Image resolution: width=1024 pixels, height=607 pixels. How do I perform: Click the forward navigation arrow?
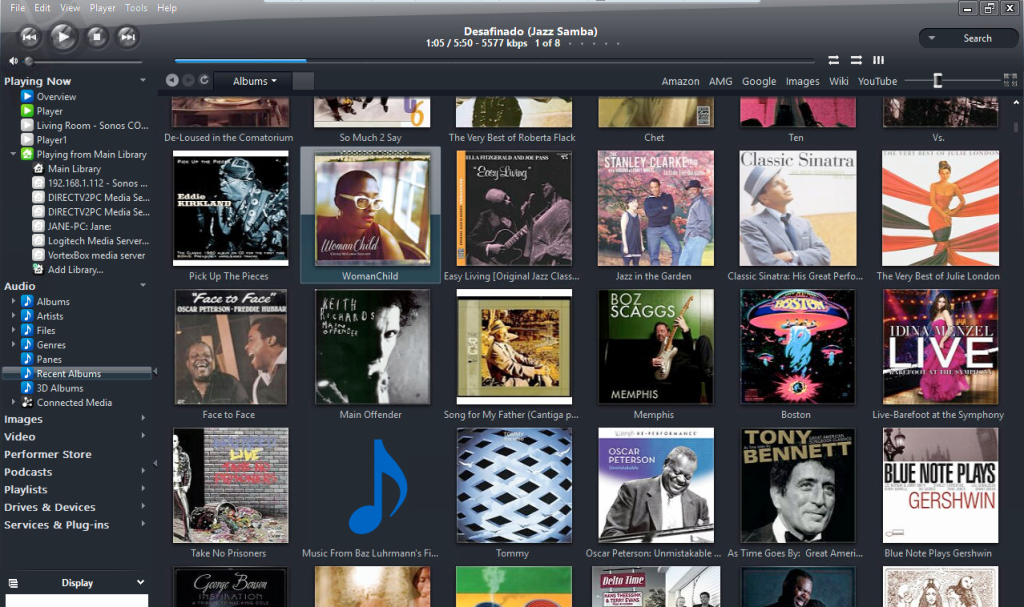click(188, 80)
